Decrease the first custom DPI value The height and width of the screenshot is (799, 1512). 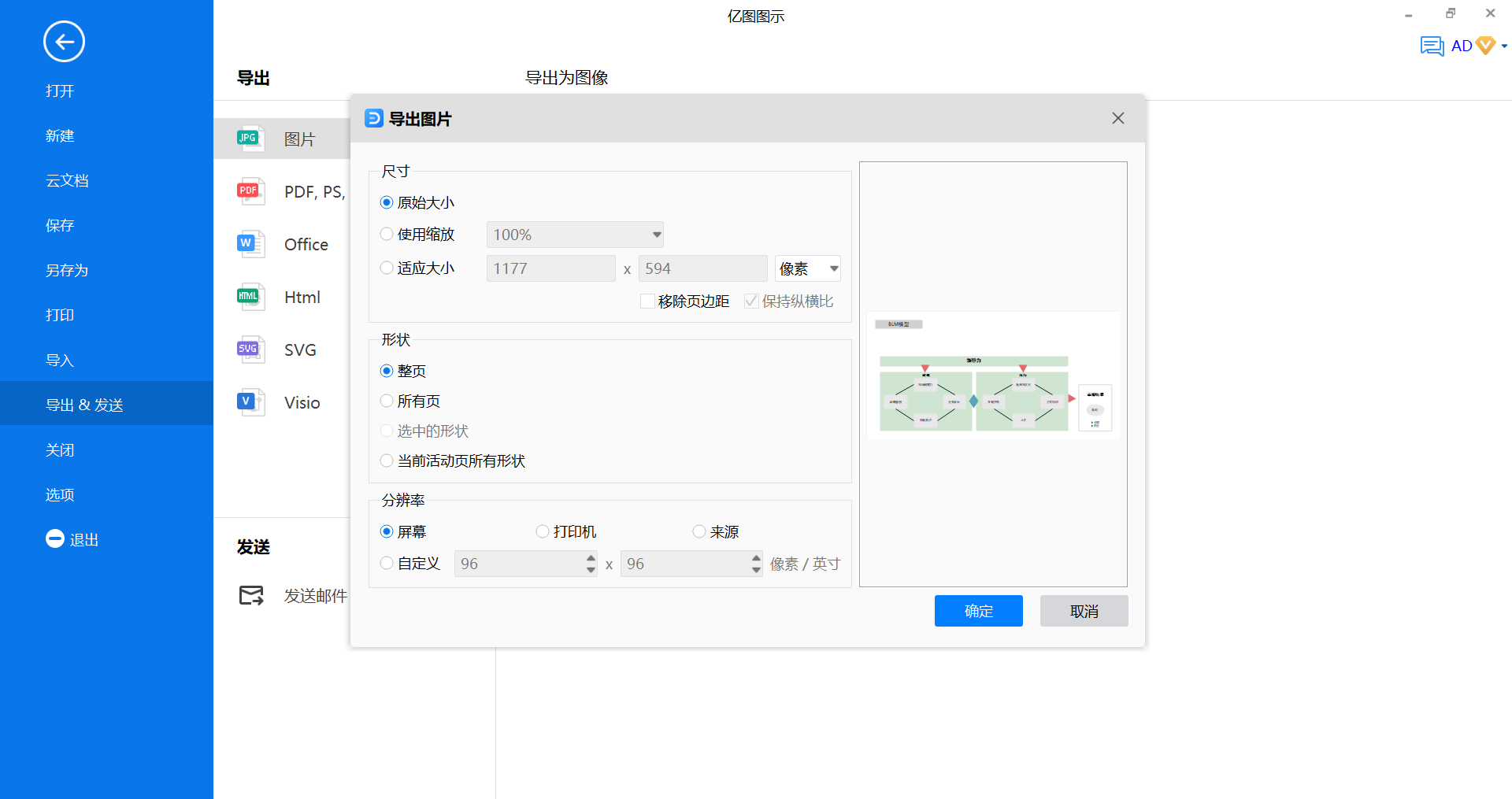click(591, 570)
